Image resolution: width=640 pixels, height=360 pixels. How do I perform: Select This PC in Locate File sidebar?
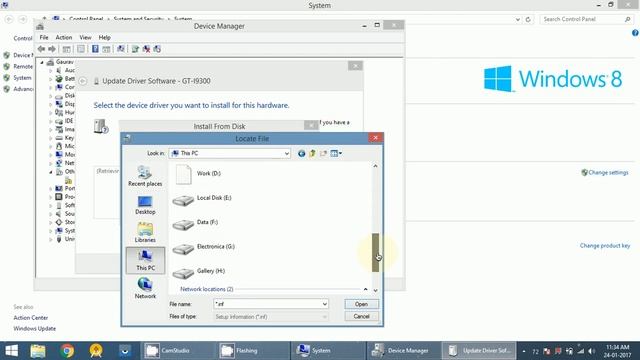[145, 260]
